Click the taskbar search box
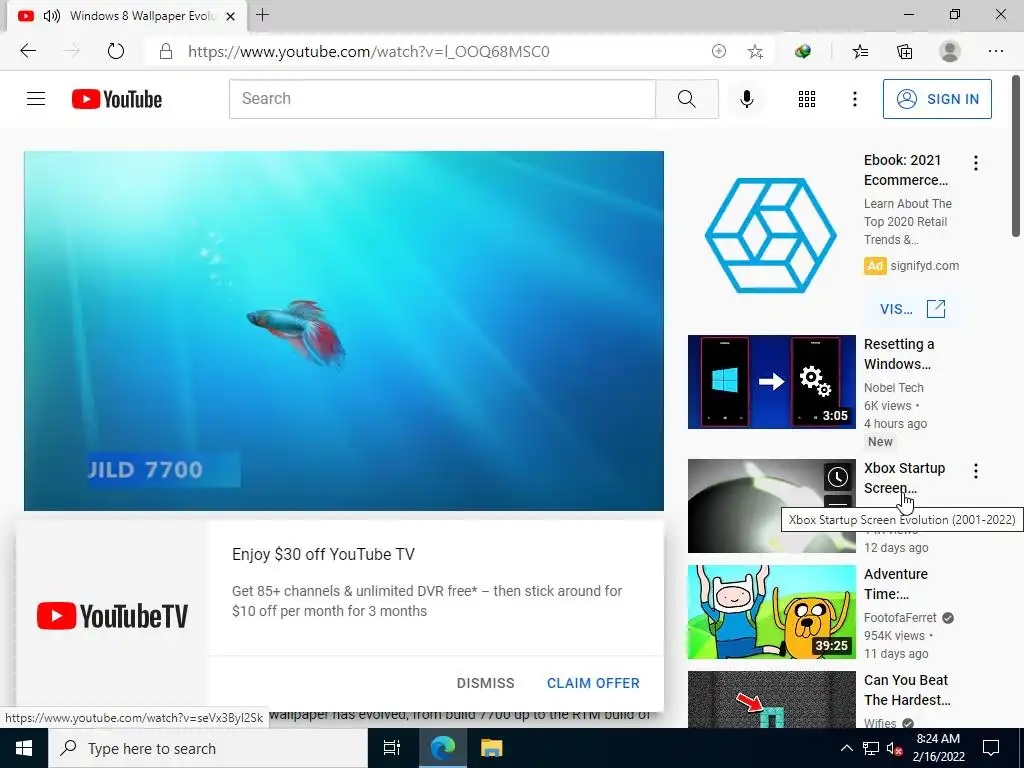 point(208,748)
